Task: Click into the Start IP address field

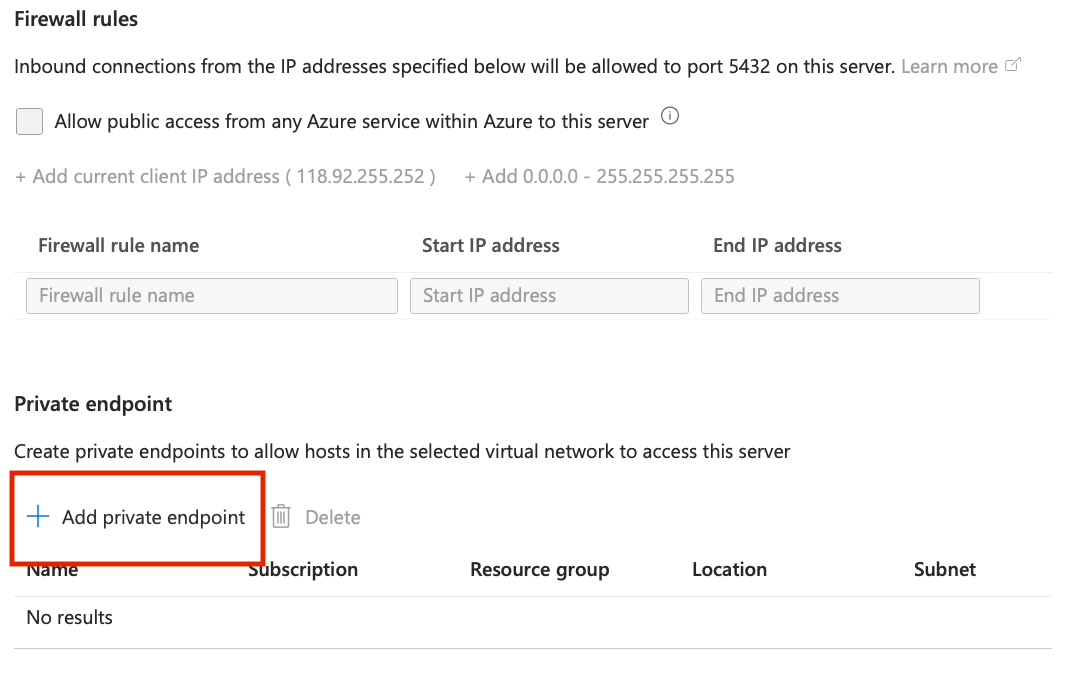Action: (549, 296)
